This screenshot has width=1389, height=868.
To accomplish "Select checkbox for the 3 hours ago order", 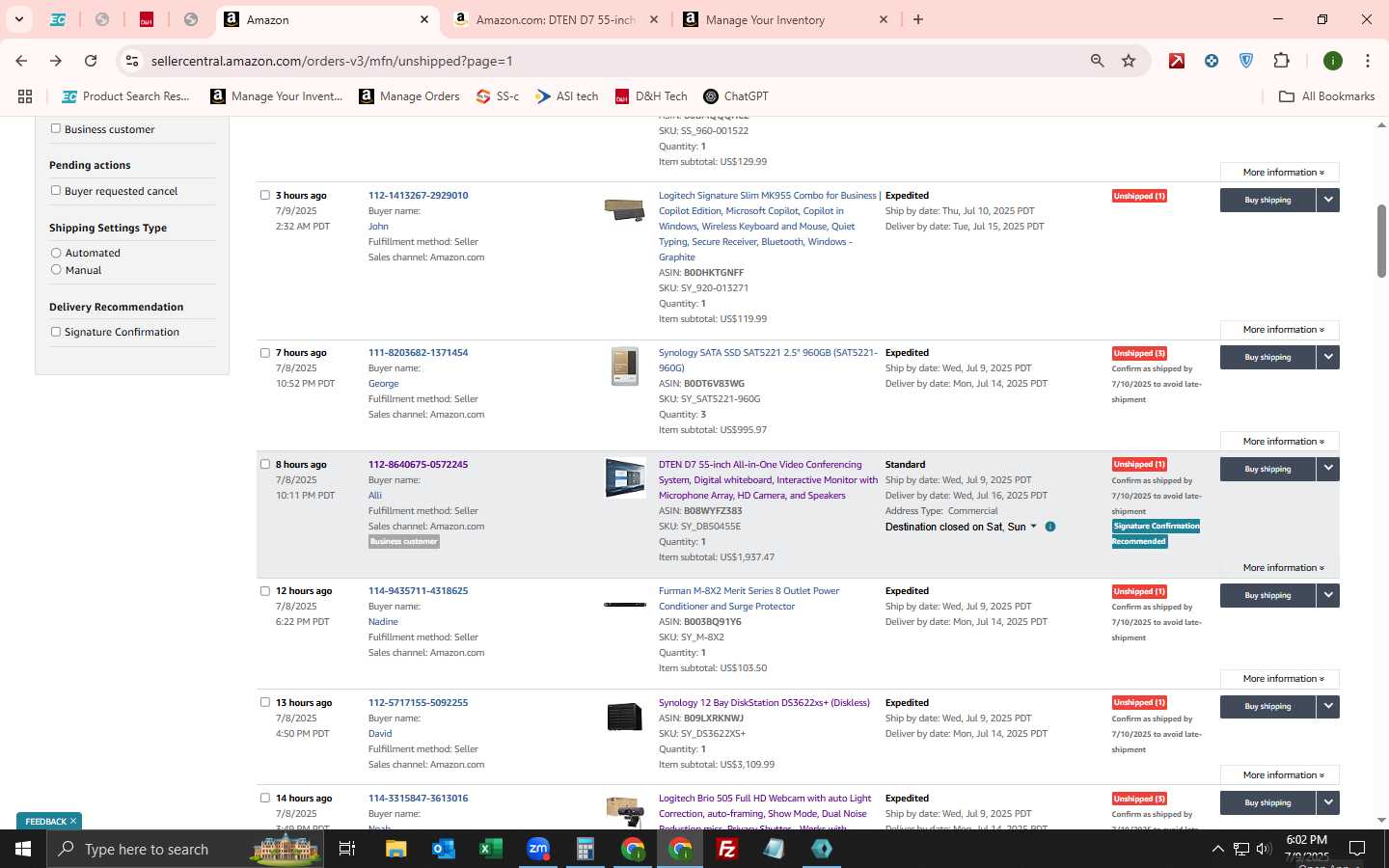I will pyautogui.click(x=265, y=195).
